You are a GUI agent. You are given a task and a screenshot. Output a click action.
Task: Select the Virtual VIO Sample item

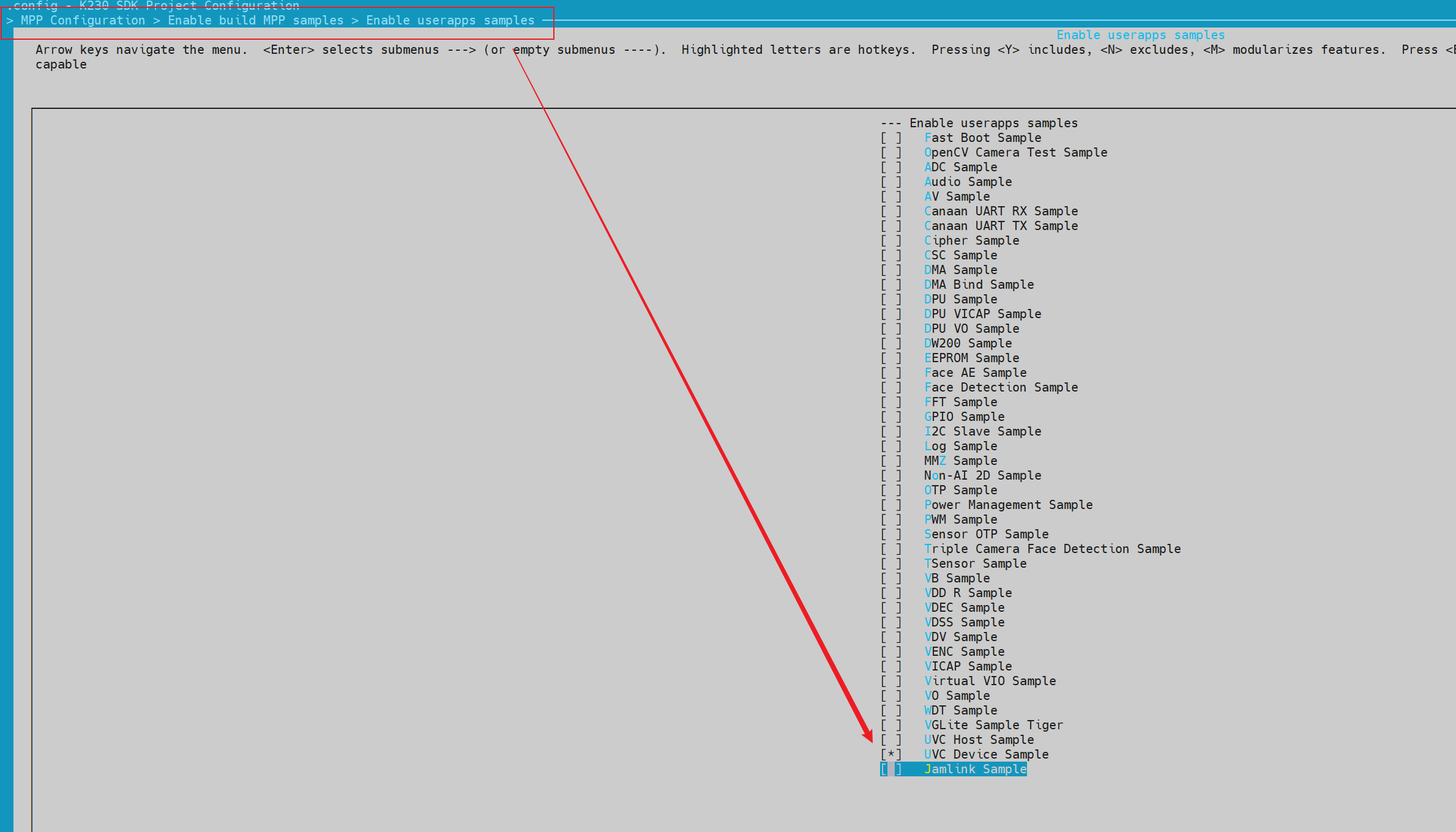[990, 682]
